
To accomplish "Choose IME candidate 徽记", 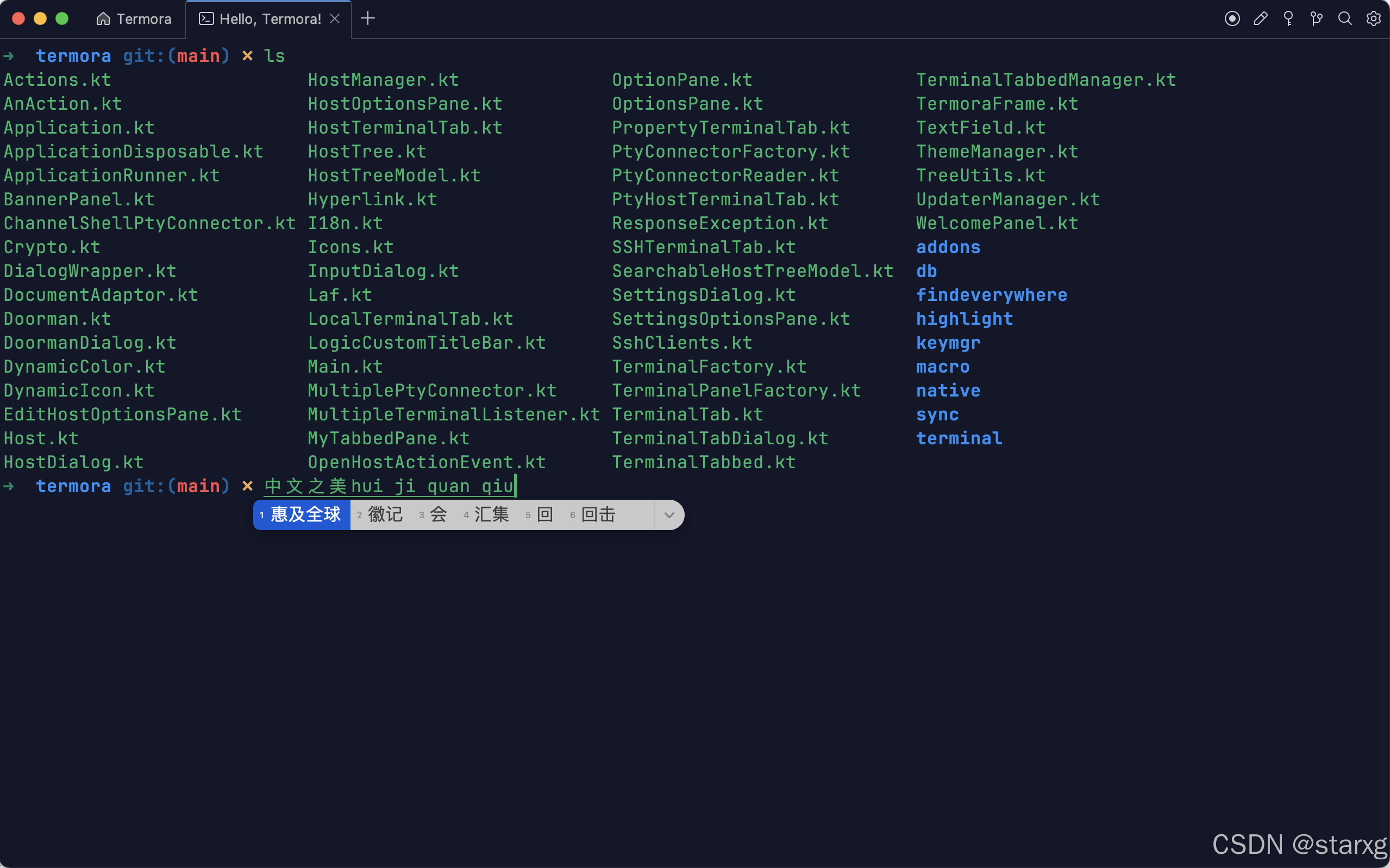I will click(381, 515).
